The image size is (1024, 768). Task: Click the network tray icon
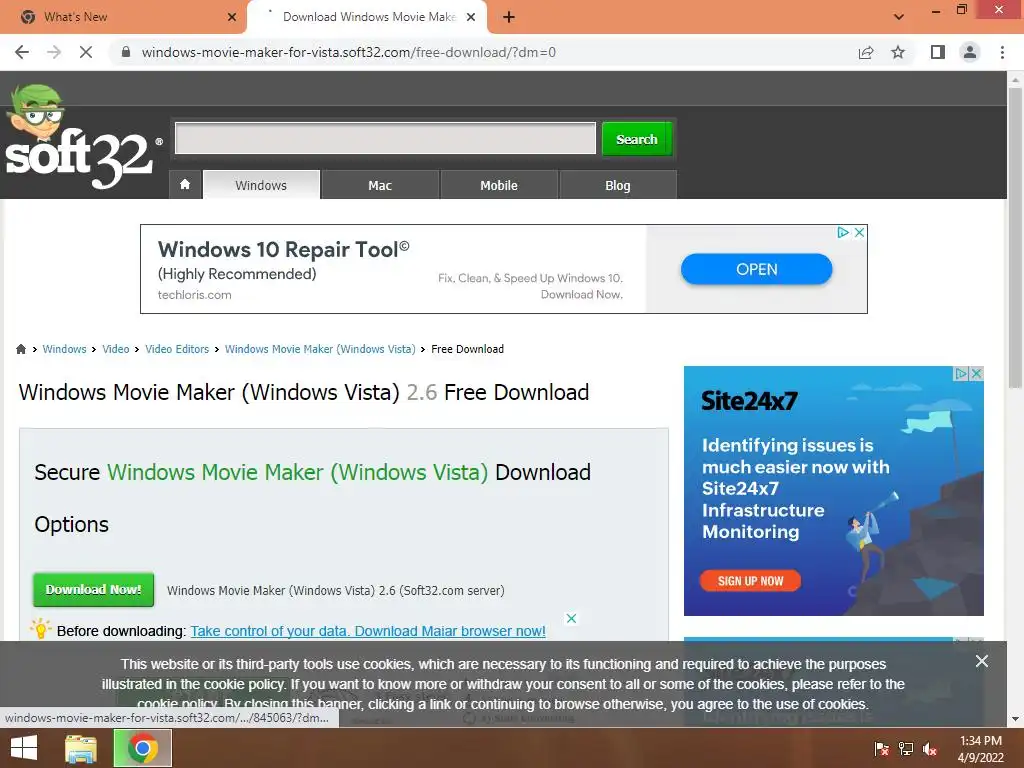[x=906, y=749]
